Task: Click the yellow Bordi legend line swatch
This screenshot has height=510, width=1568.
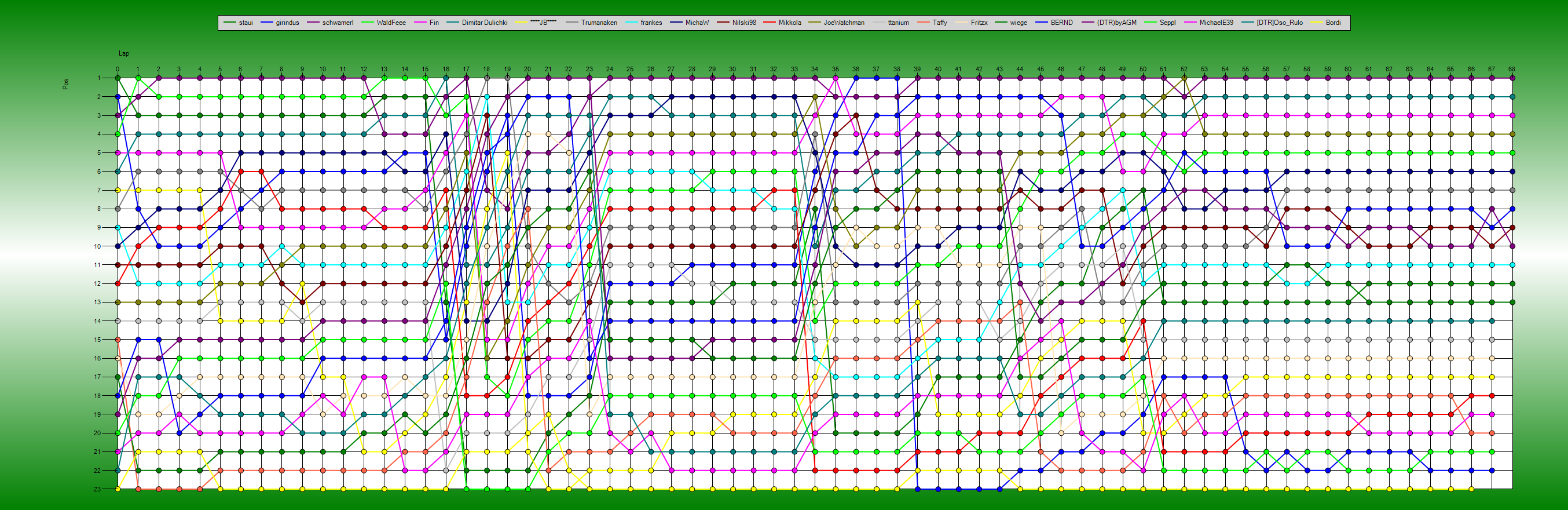Action: coord(1317,23)
